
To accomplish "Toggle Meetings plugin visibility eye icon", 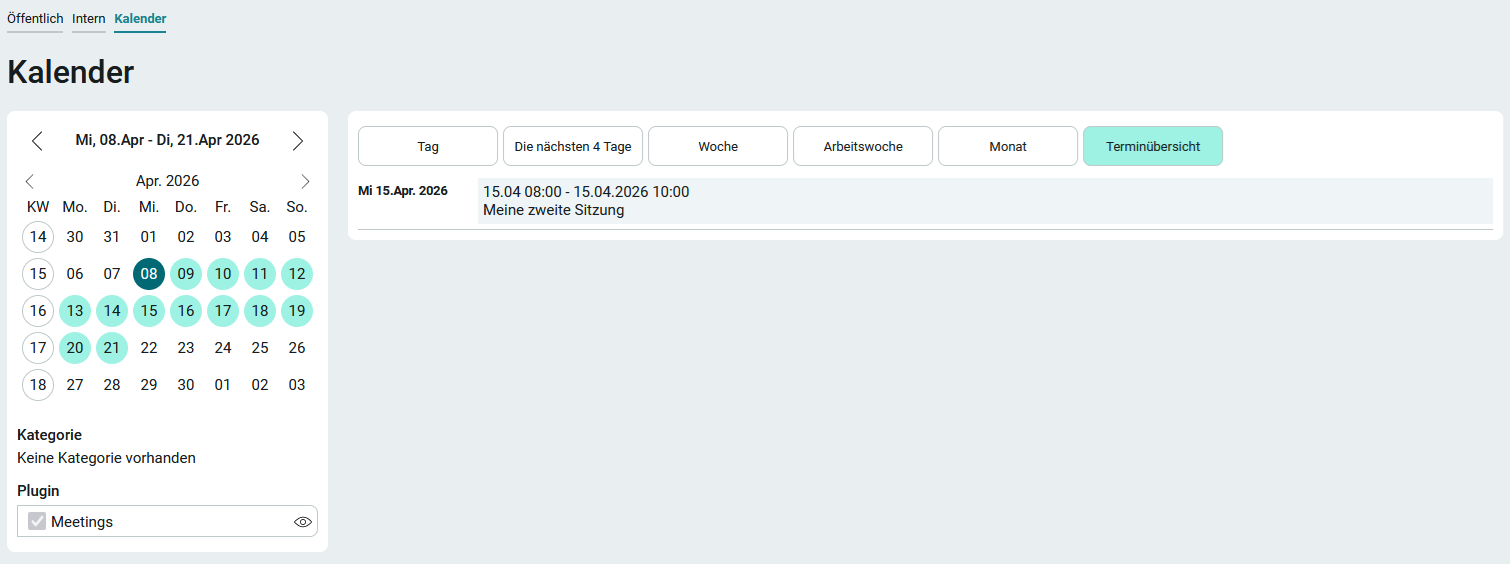I will tap(303, 522).
